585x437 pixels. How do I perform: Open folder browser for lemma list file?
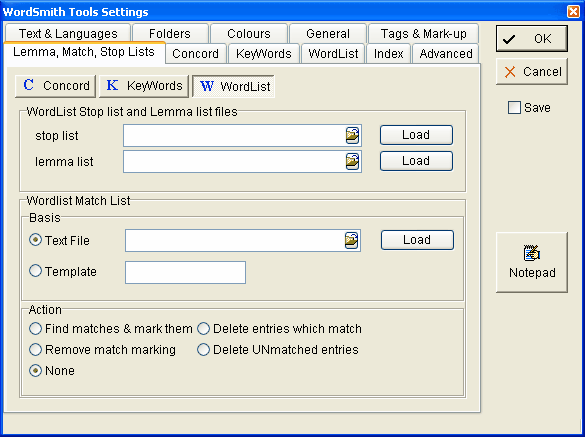(352, 161)
